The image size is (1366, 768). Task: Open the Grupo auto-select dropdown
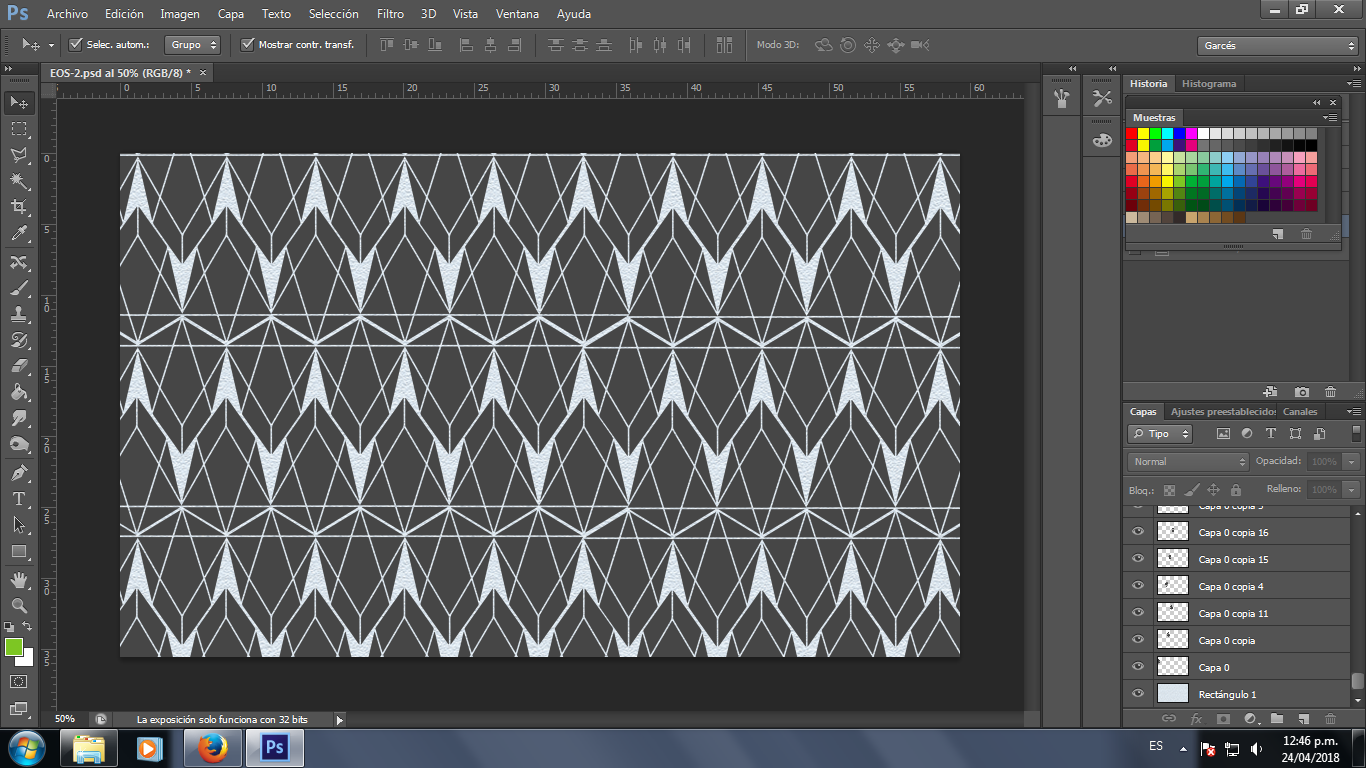coord(193,44)
